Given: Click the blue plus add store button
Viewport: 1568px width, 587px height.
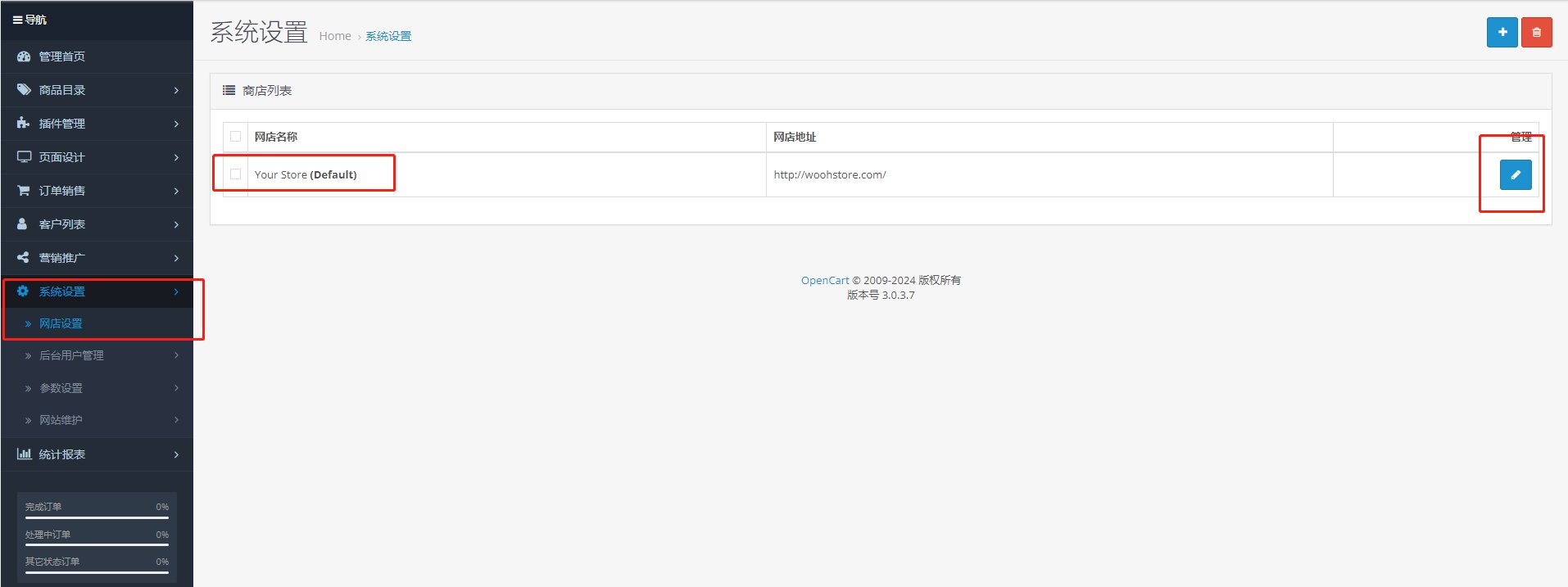Looking at the screenshot, I should click(1502, 32).
